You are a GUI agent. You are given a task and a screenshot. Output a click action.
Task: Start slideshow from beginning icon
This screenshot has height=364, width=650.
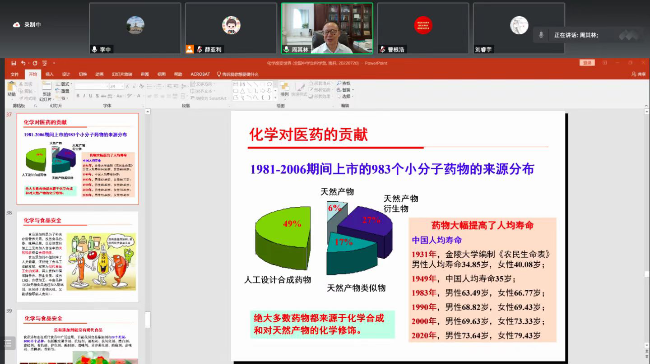point(44,63)
